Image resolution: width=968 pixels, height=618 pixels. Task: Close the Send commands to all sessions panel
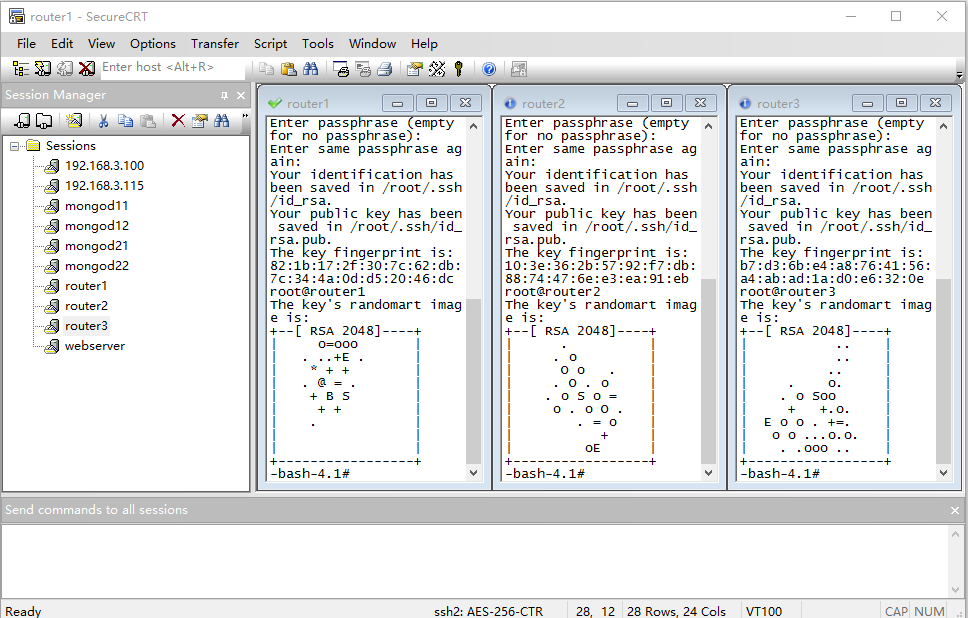coord(954,510)
